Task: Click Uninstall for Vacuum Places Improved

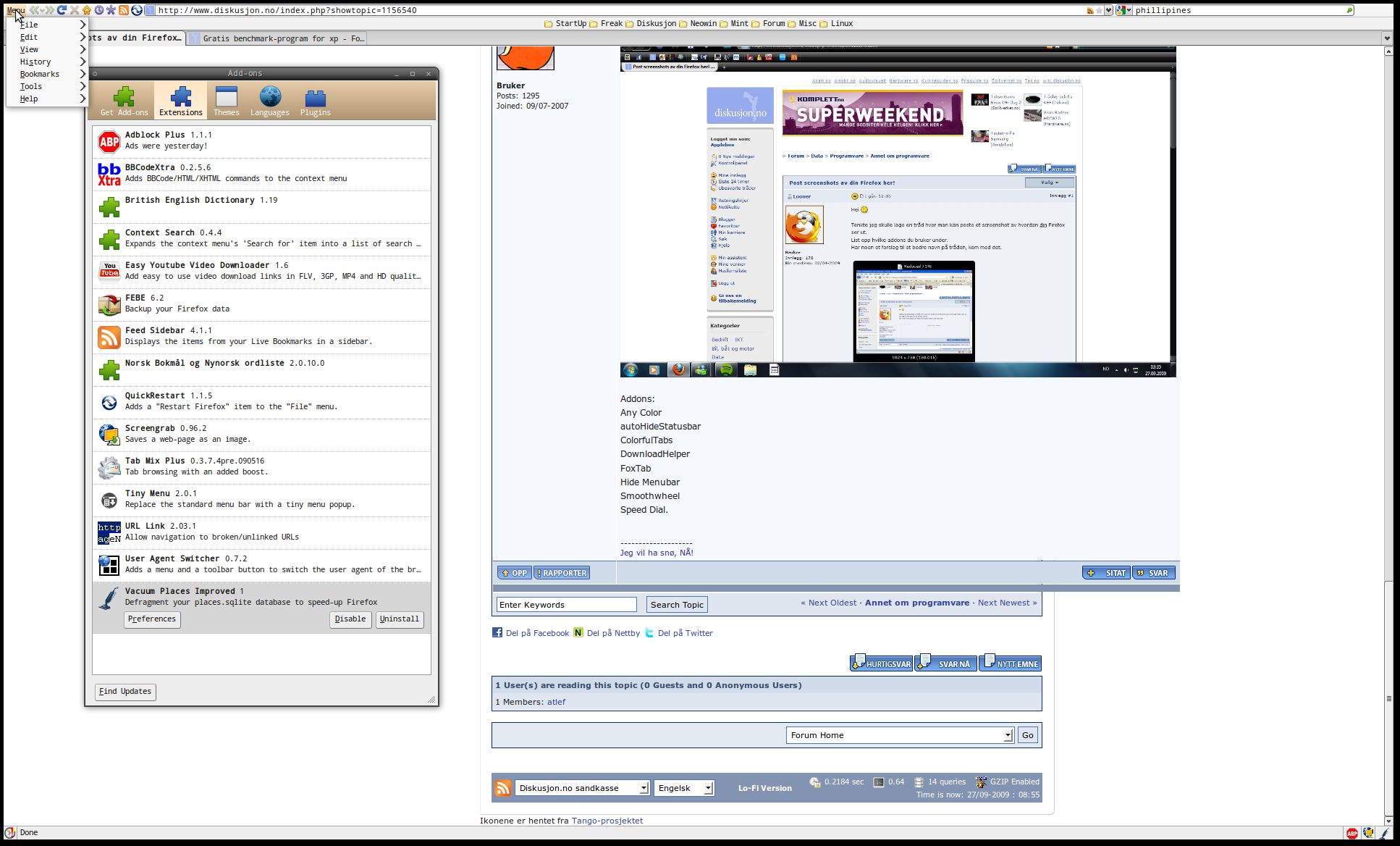Action: 400,619
